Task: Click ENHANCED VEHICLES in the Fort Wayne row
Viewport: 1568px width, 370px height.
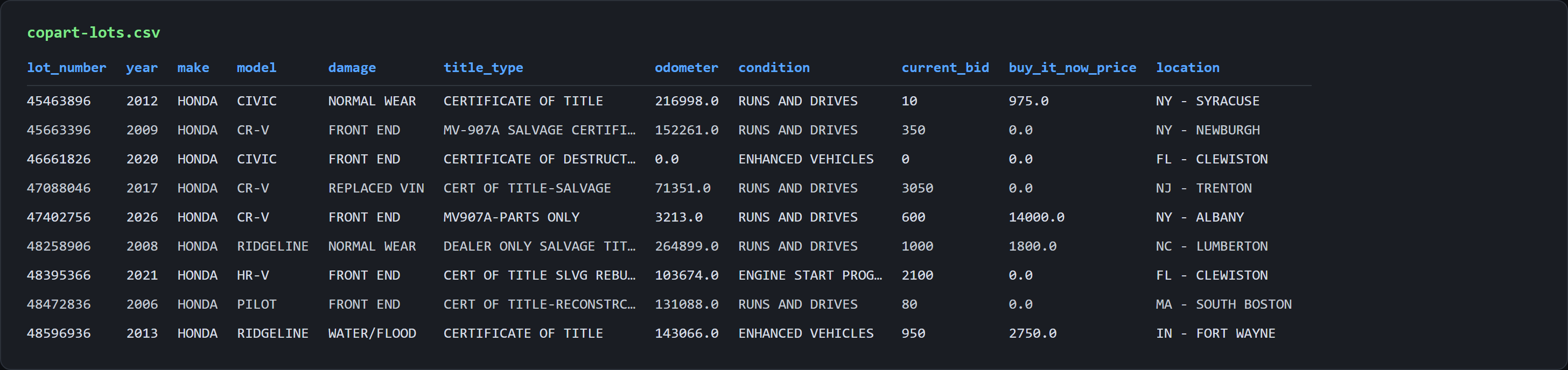Action: (x=806, y=333)
